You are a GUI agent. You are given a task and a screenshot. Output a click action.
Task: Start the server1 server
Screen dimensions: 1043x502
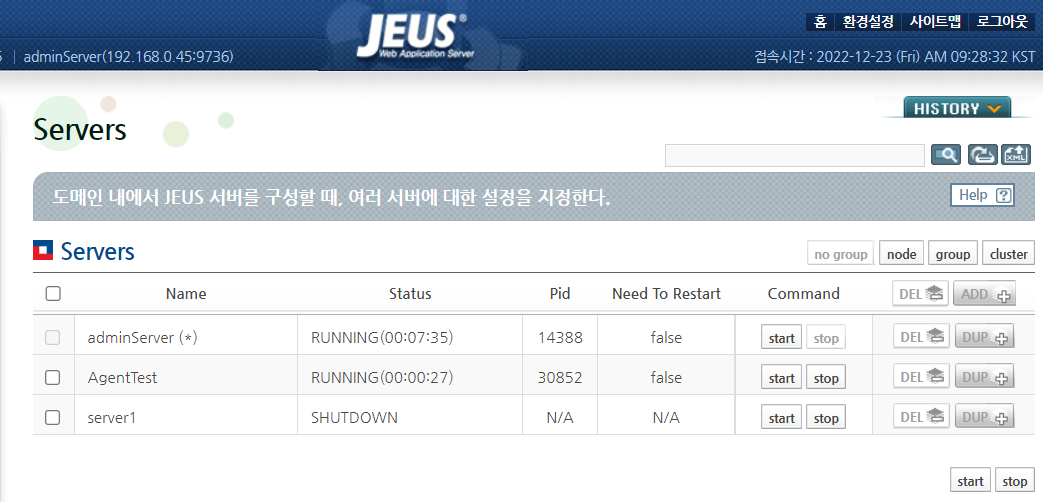pos(782,418)
